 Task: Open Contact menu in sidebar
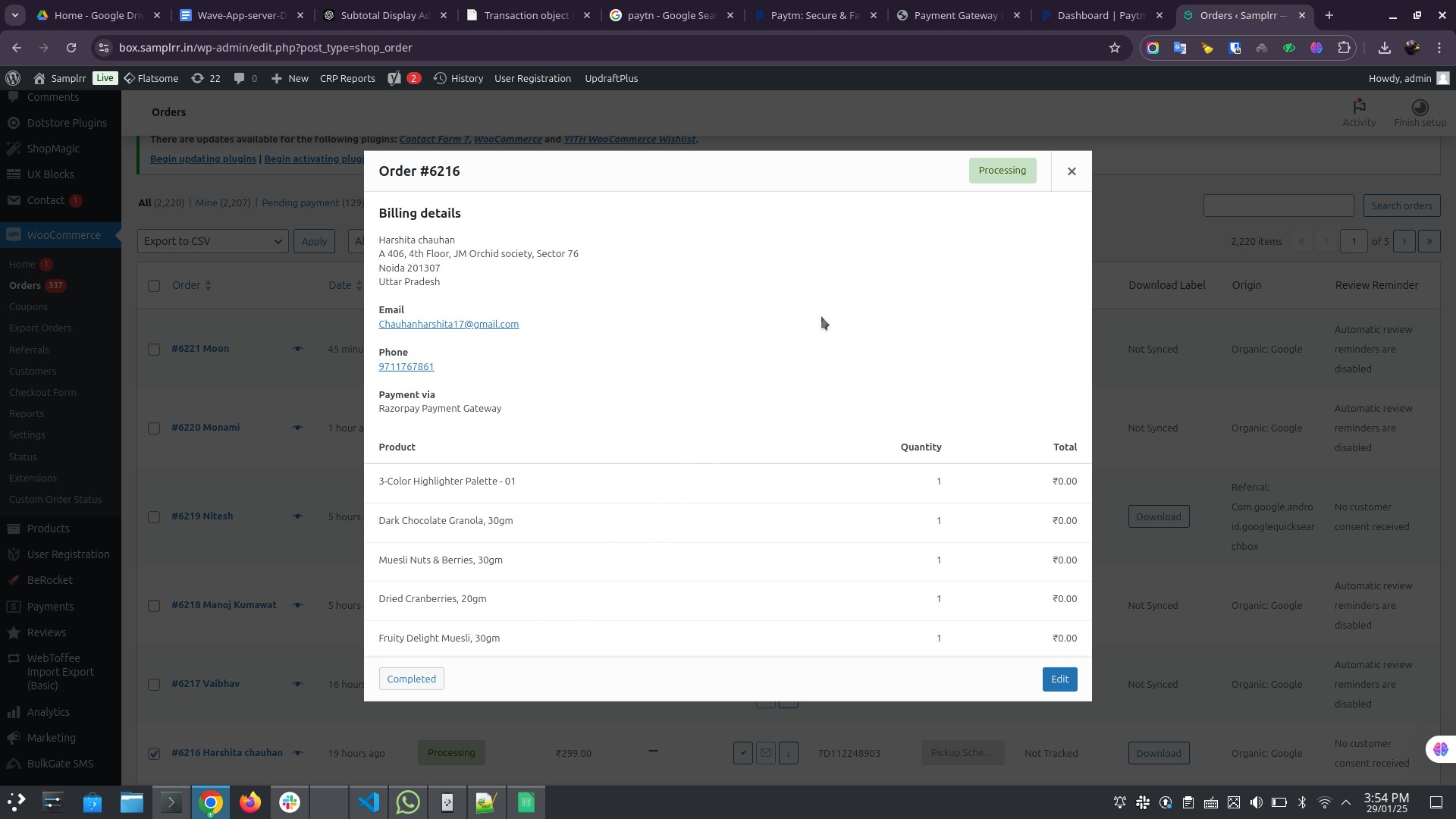pyautogui.click(x=61, y=200)
